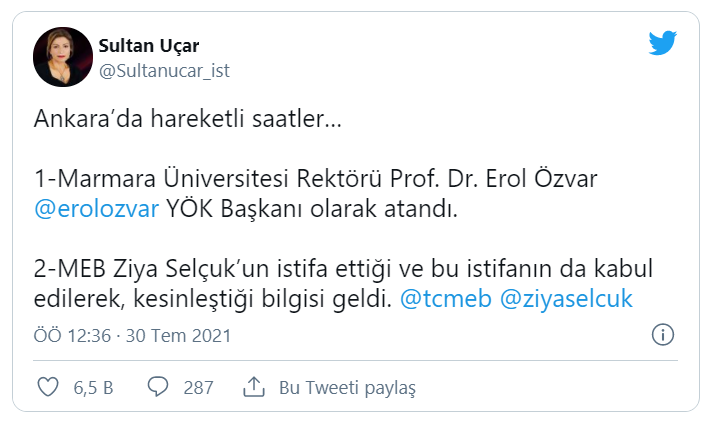The image size is (720, 430).
Task: Click the 6,5 B likes count
Action: (93, 388)
